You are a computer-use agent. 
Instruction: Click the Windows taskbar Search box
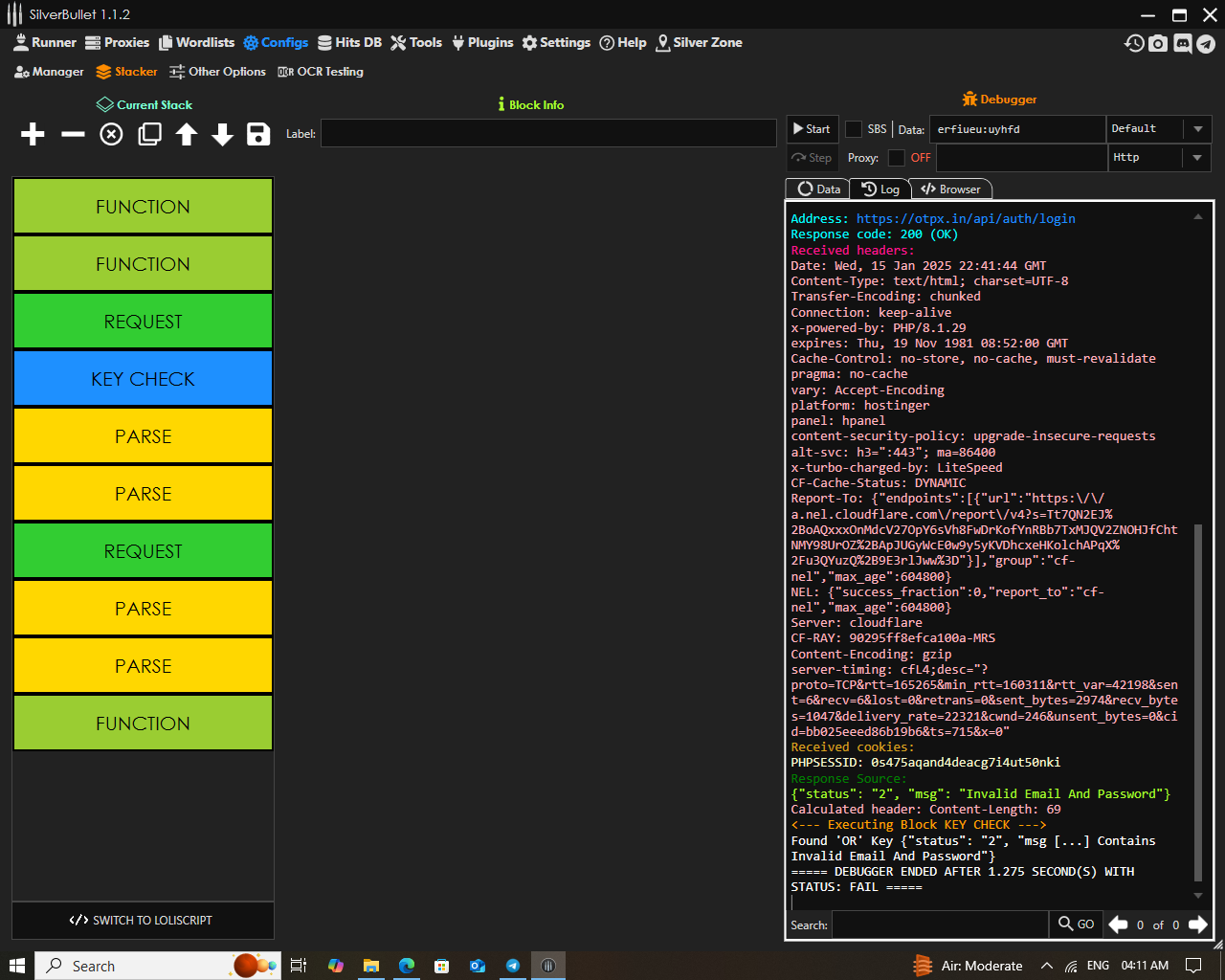pyautogui.click(x=158, y=966)
